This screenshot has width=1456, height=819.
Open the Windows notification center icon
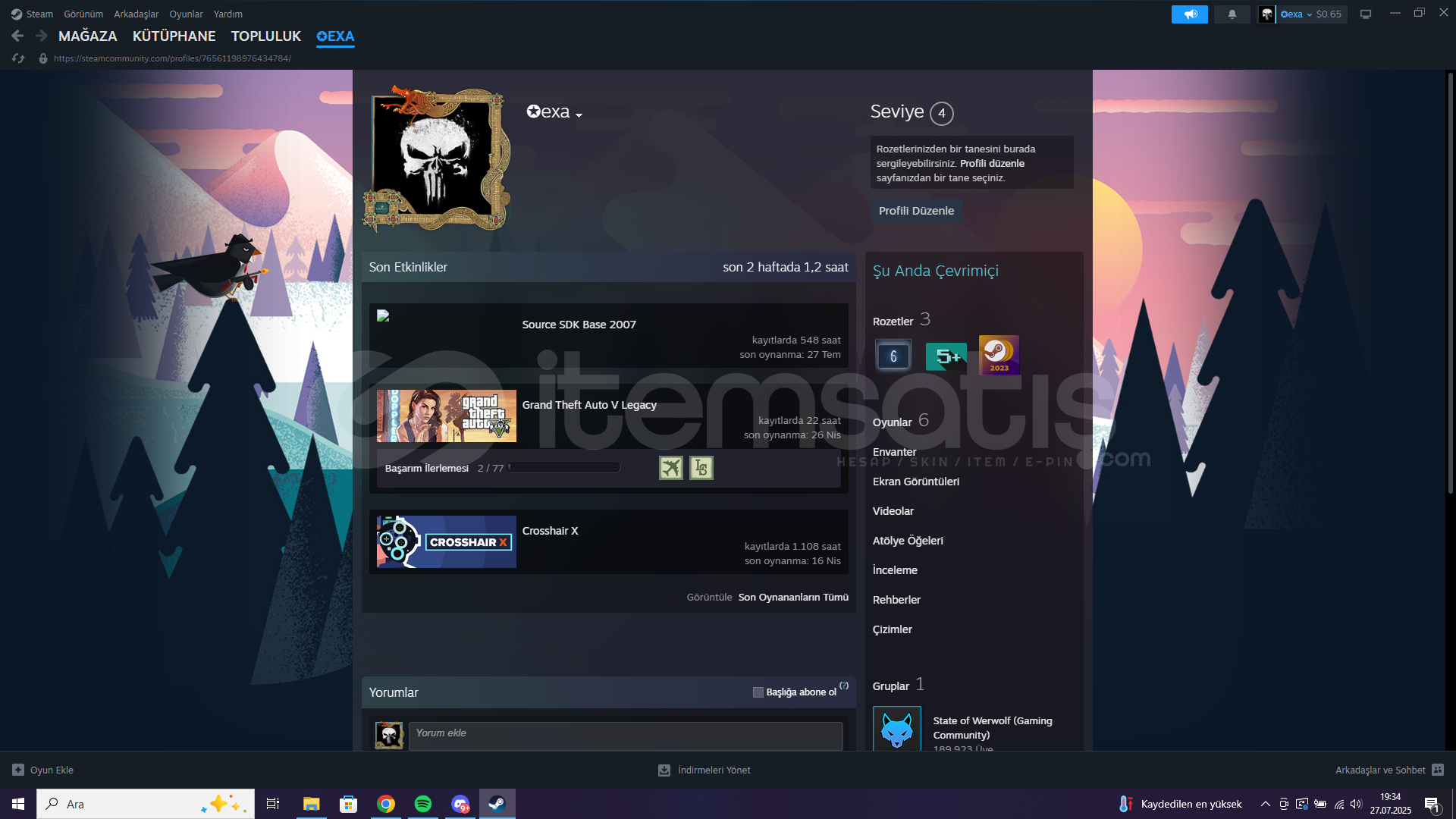point(1432,805)
